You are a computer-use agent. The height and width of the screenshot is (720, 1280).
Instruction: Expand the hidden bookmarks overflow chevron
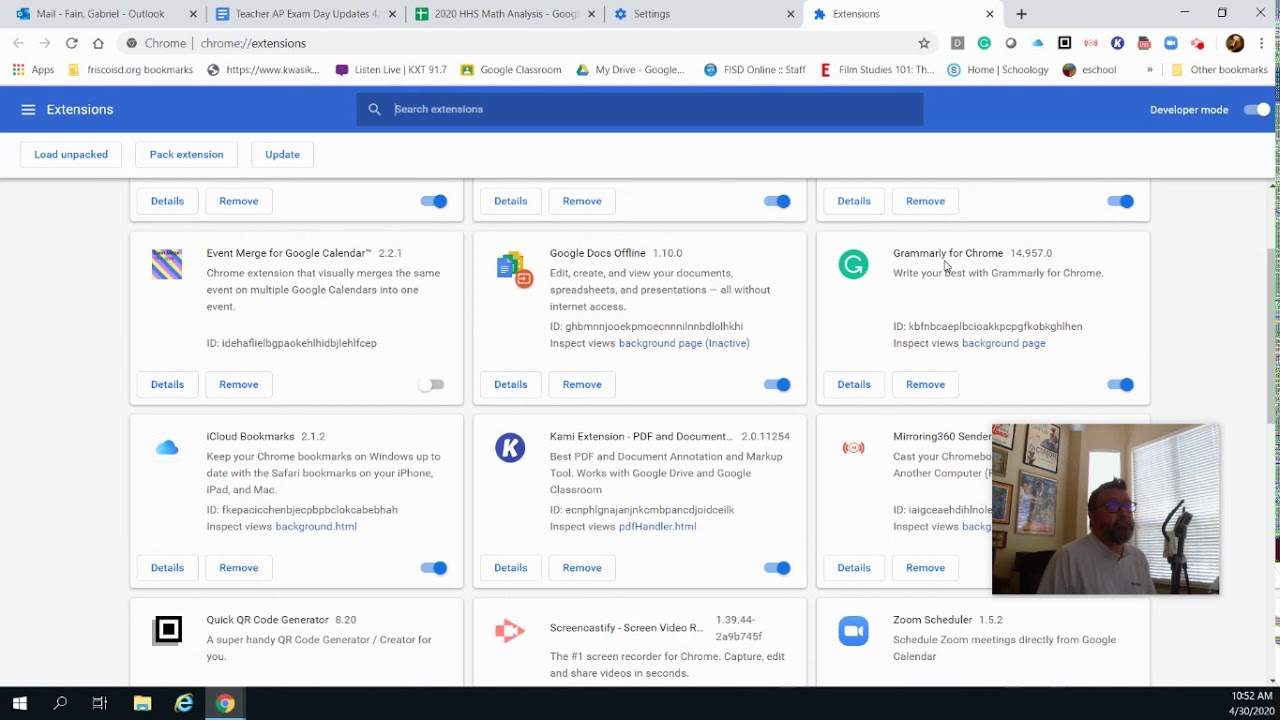tap(1149, 70)
